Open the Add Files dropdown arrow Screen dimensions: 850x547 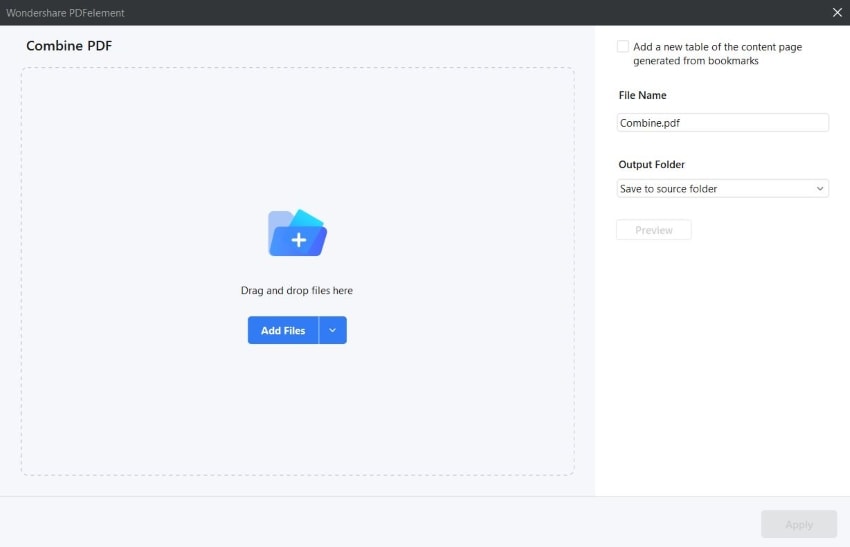pyautogui.click(x=333, y=330)
